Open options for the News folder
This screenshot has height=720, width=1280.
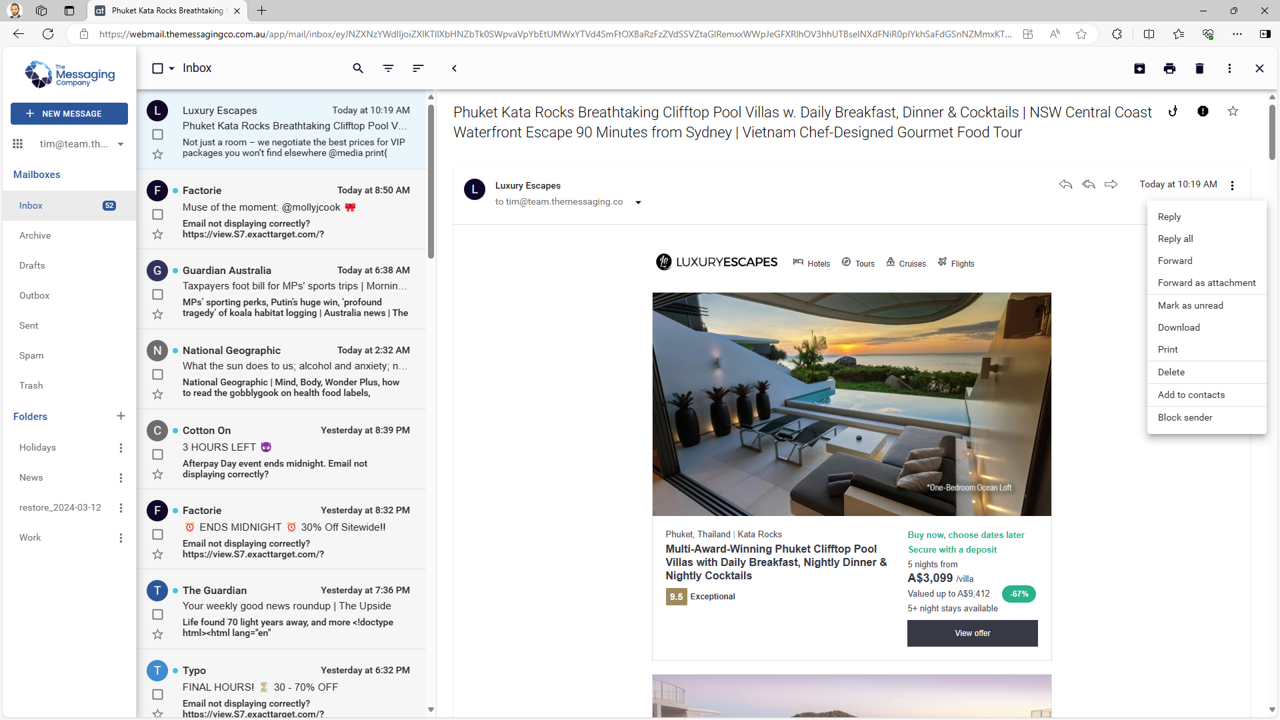tap(121, 478)
